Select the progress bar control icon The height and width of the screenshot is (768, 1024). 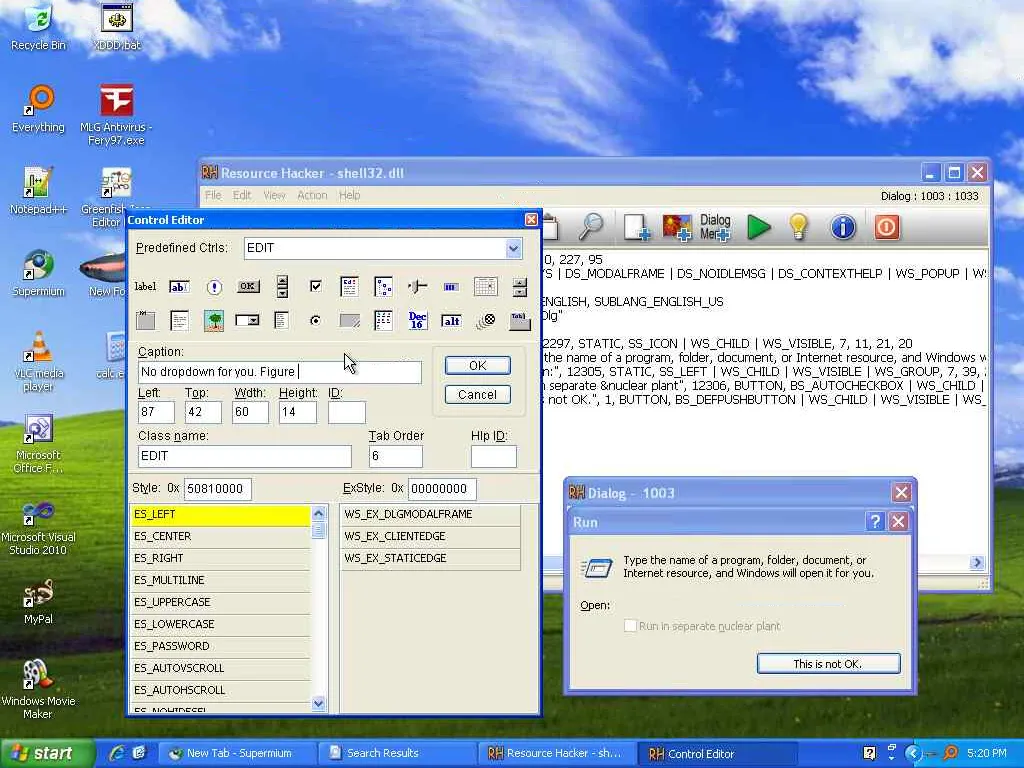coord(451,286)
